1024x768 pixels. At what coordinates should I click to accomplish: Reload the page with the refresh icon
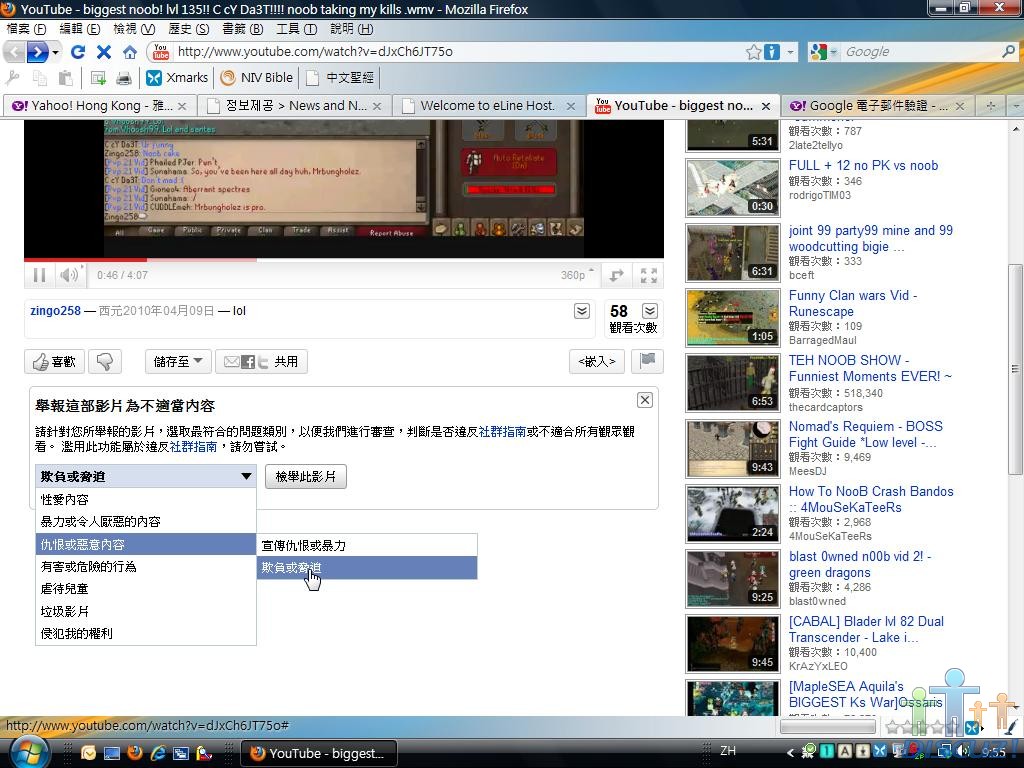78,52
